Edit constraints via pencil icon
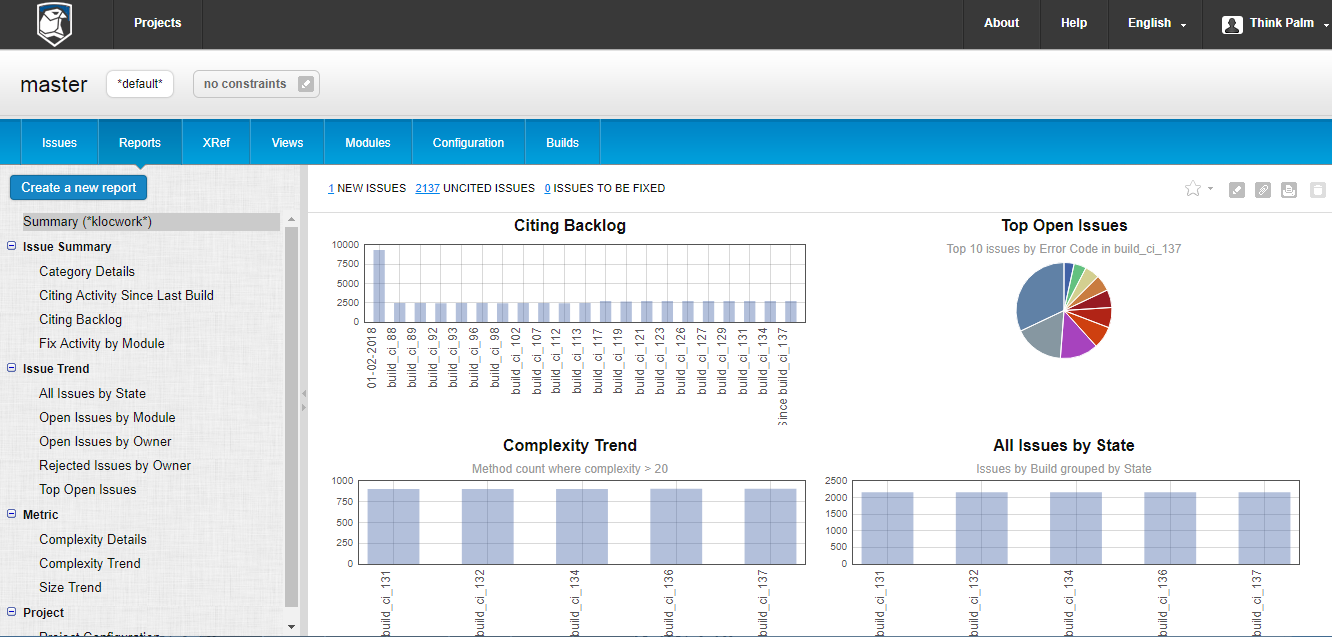 tap(306, 84)
